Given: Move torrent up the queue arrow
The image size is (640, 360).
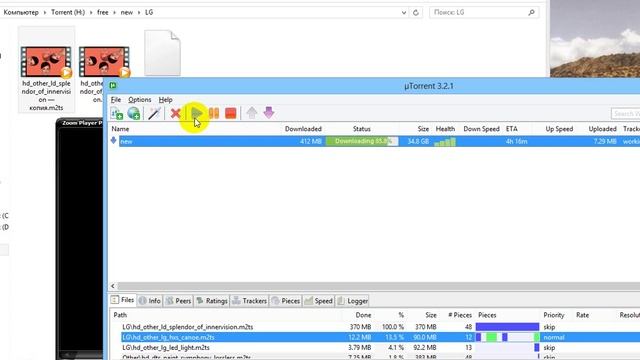Looking at the screenshot, I should pyautogui.click(x=252, y=113).
